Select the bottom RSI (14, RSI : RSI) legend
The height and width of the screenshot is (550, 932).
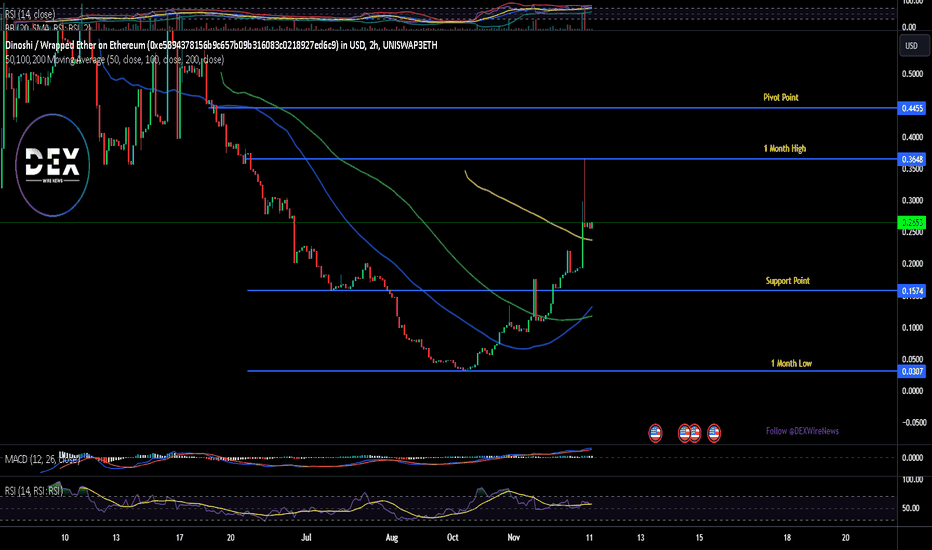coord(33,491)
